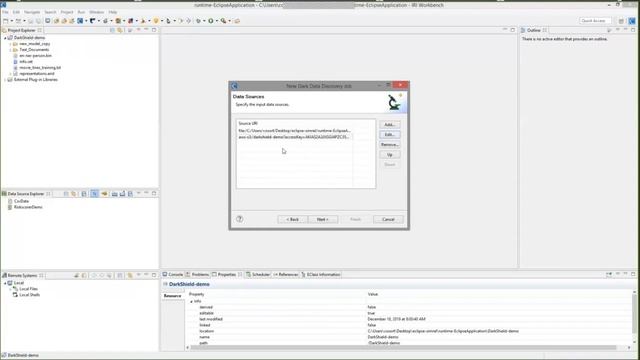Open the Search menu
Screen dimensions: 640x360
point(50,12)
